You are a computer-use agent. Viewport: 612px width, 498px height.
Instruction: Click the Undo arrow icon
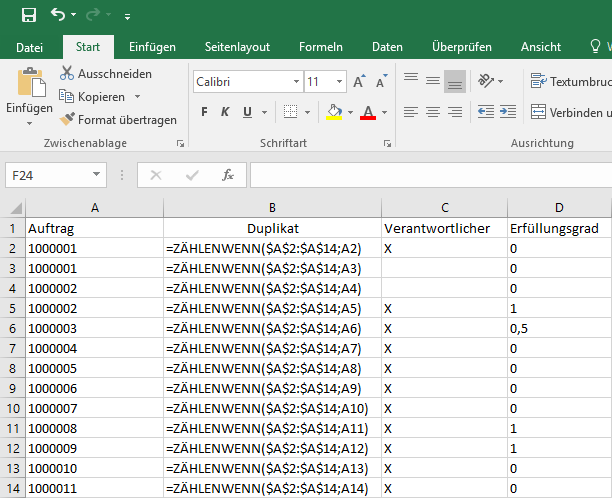(x=58, y=15)
